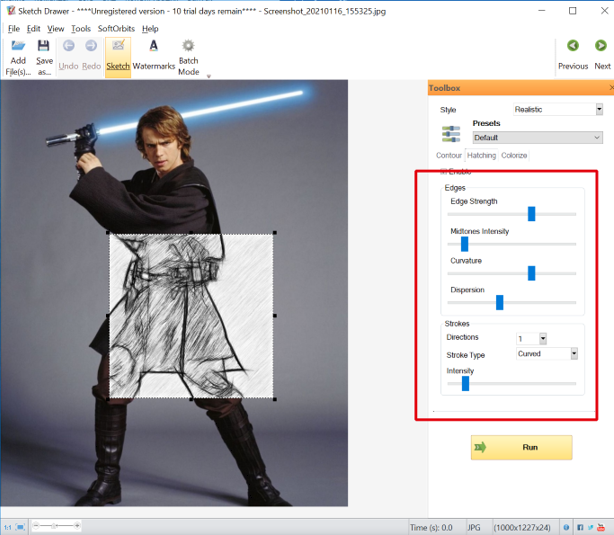Open the Facebook link icon
The image size is (614, 535).
(580, 527)
